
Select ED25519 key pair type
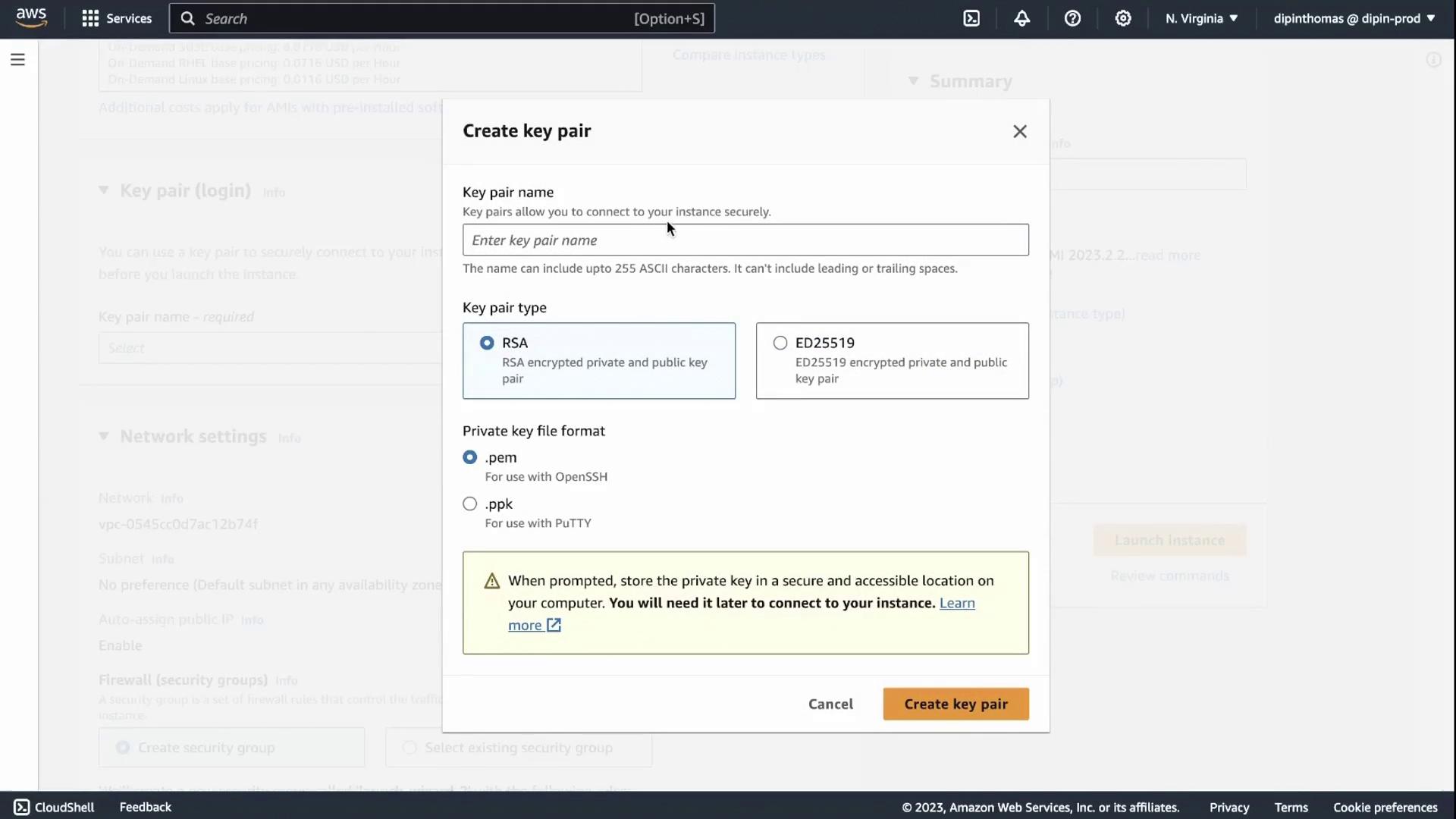point(780,343)
